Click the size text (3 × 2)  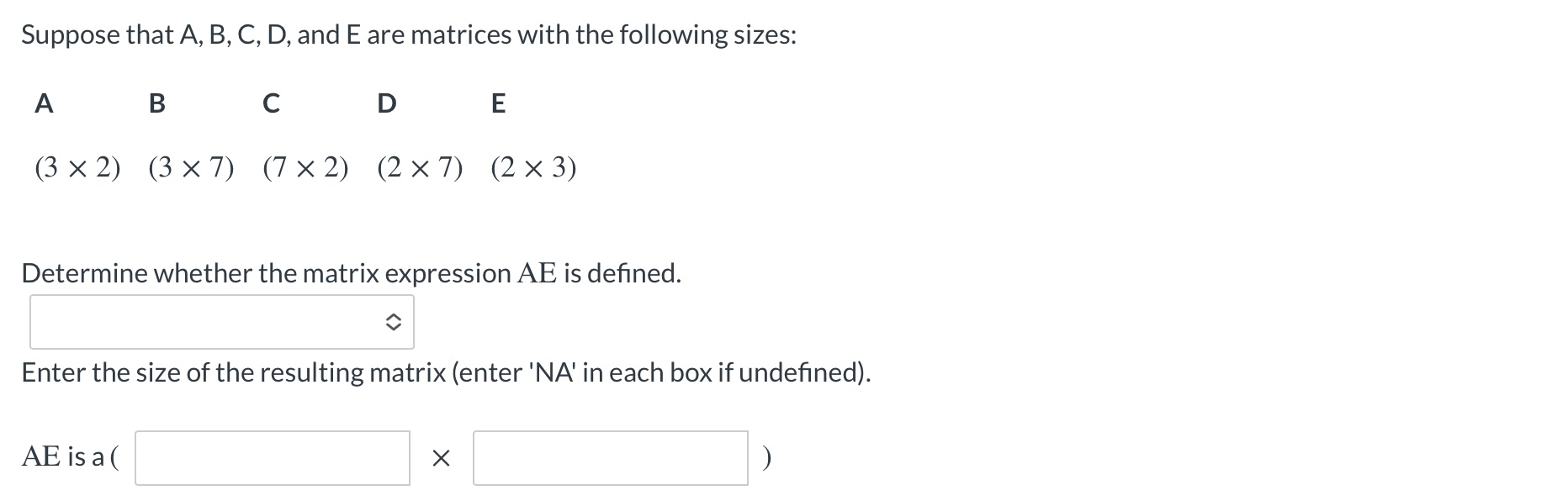[78, 167]
